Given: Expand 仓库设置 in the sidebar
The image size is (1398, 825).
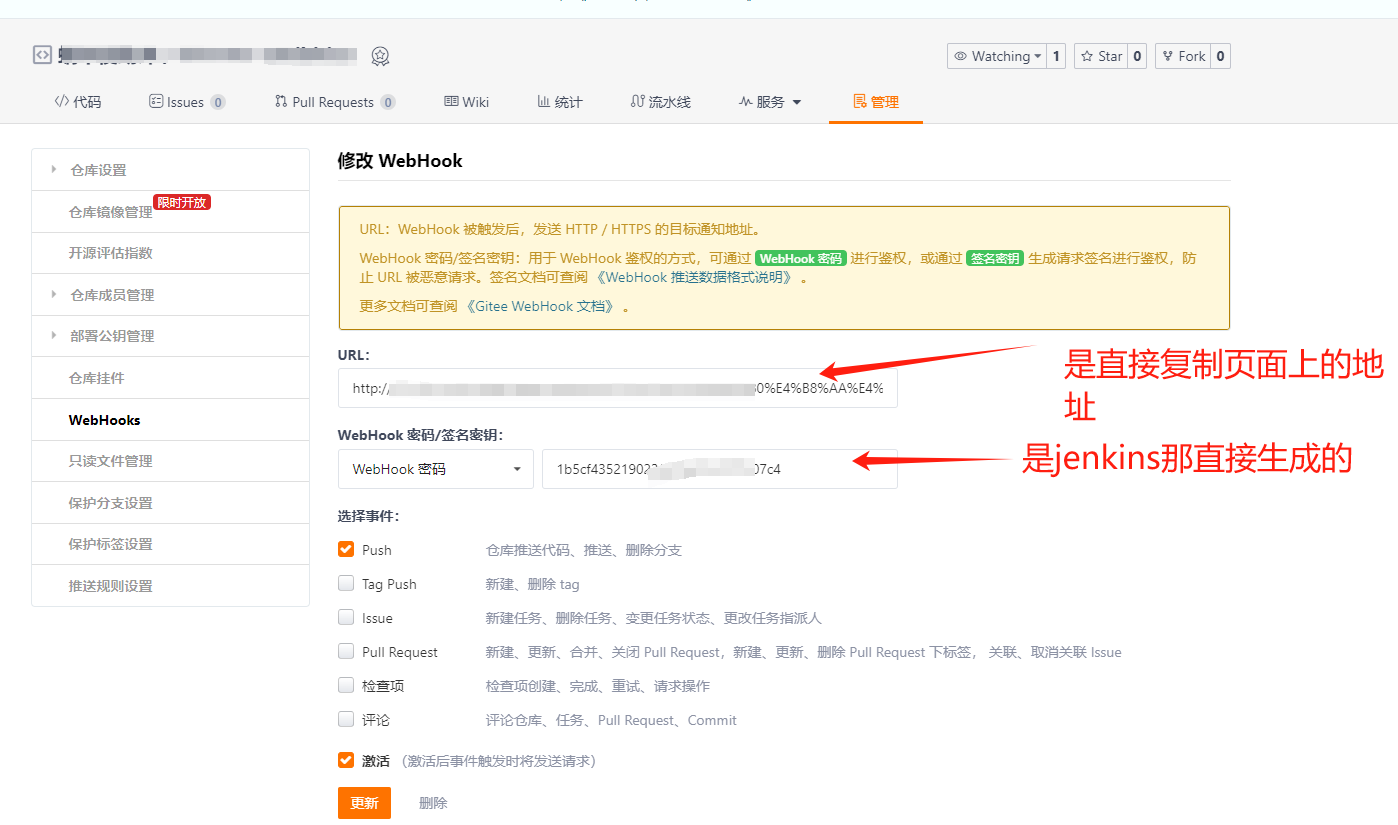Looking at the screenshot, I should click(98, 170).
